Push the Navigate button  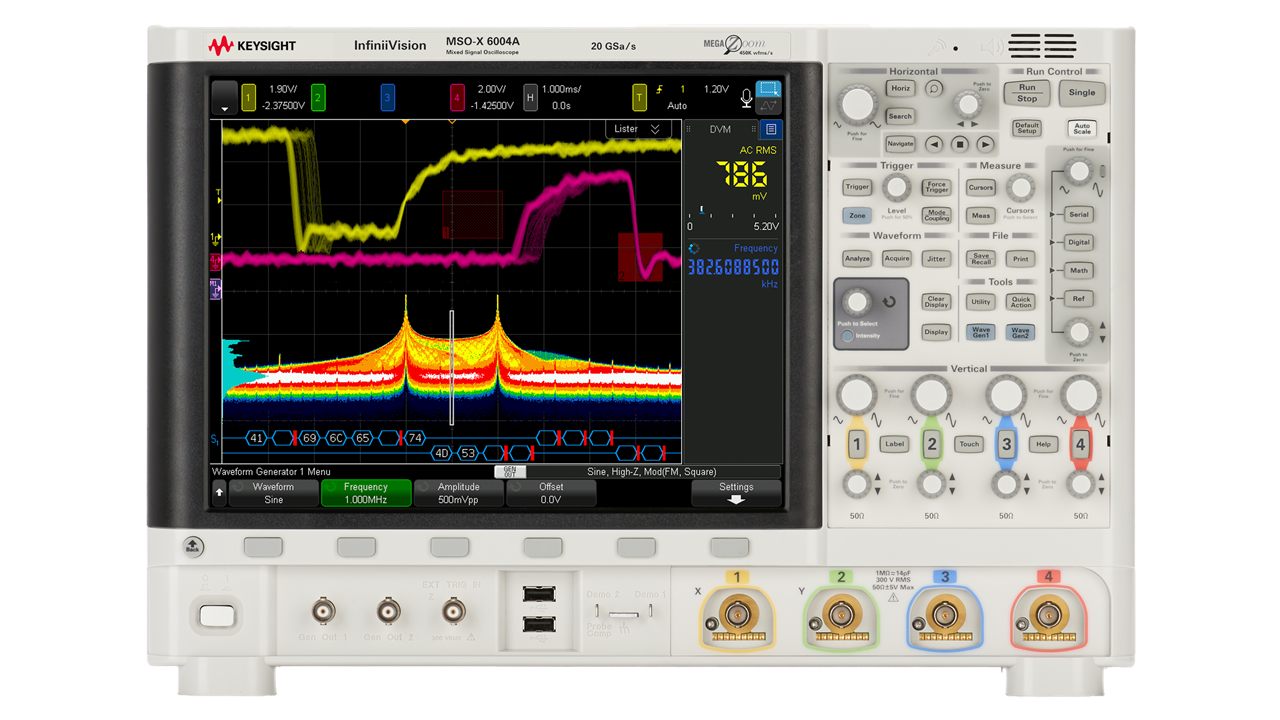pyautogui.click(x=900, y=144)
